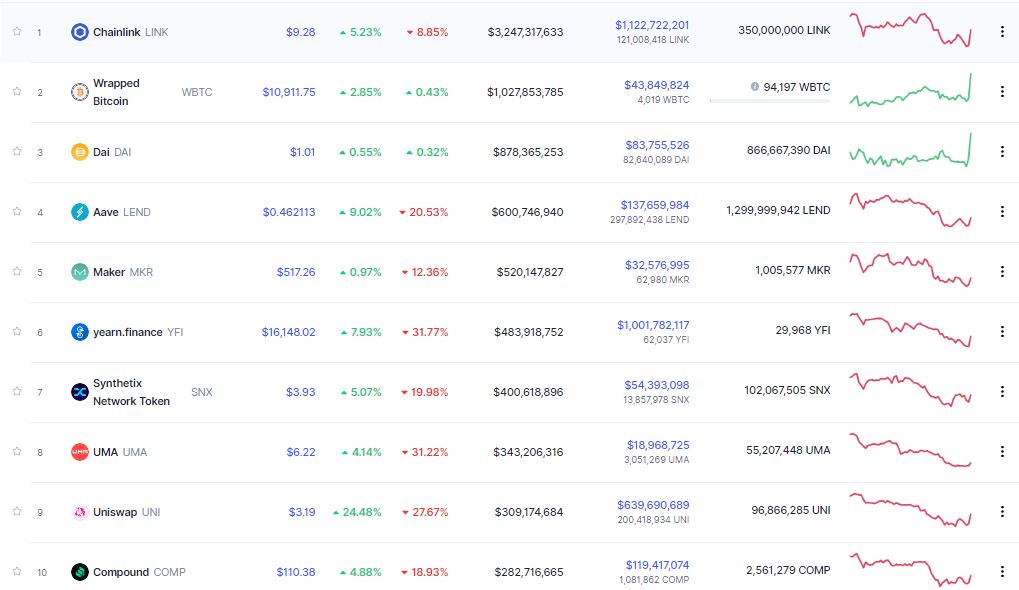Click the UMA coin logo
Image resolution: width=1019 pixels, height=590 pixels.
[79, 452]
